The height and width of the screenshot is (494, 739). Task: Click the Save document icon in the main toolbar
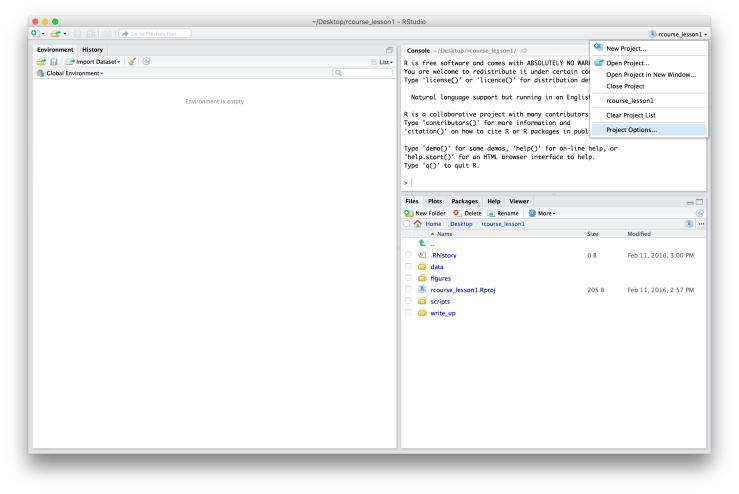click(x=78, y=33)
